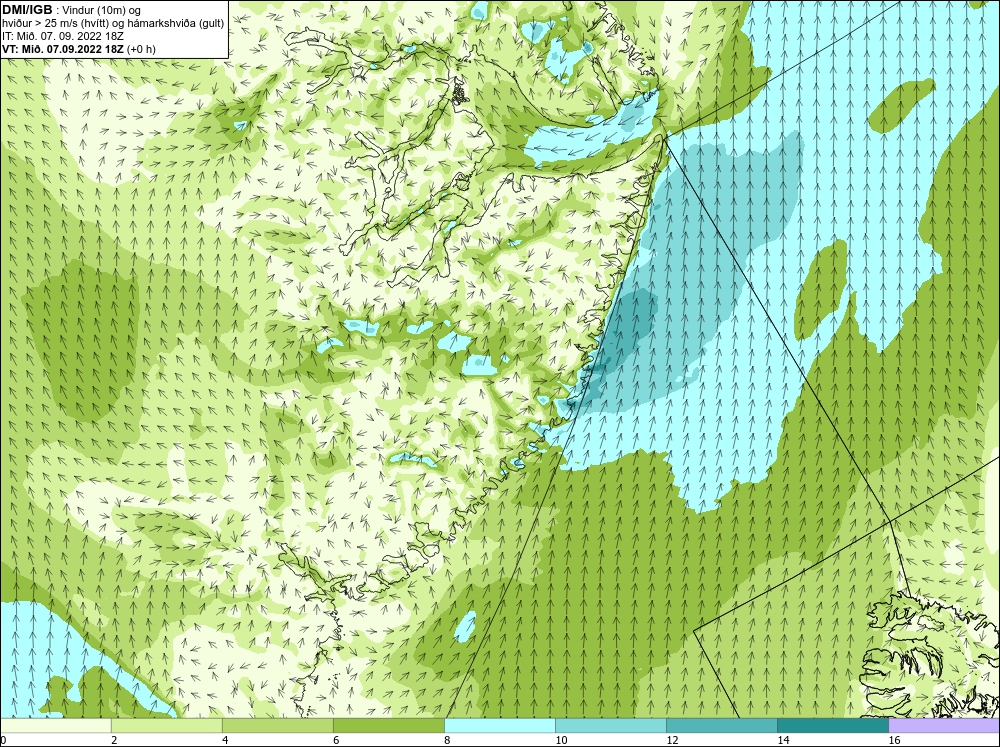Click the legend value label 12
The image size is (1000, 747).
[672, 740]
